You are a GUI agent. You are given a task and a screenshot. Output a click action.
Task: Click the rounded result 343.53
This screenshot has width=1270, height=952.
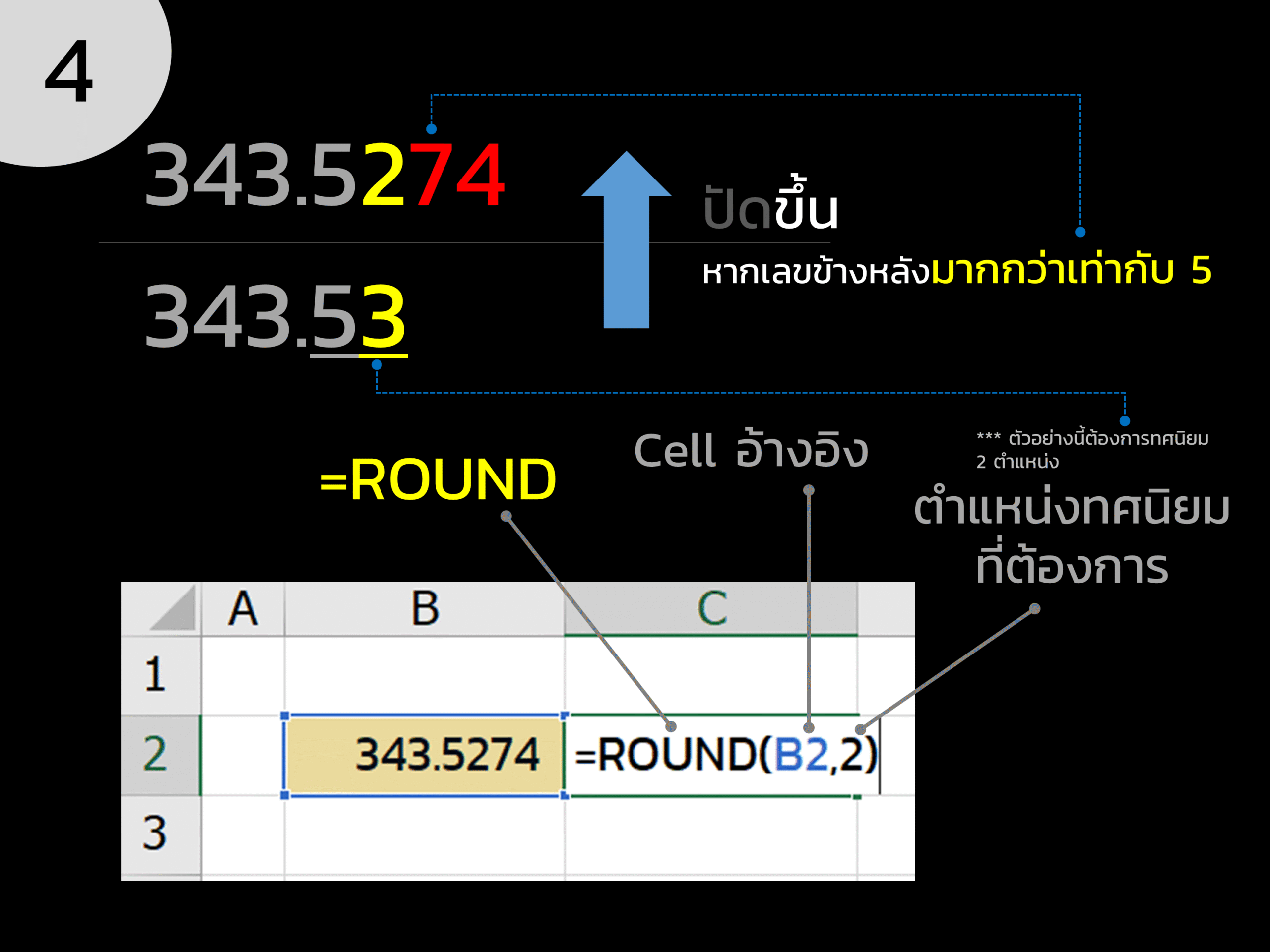(x=276, y=317)
